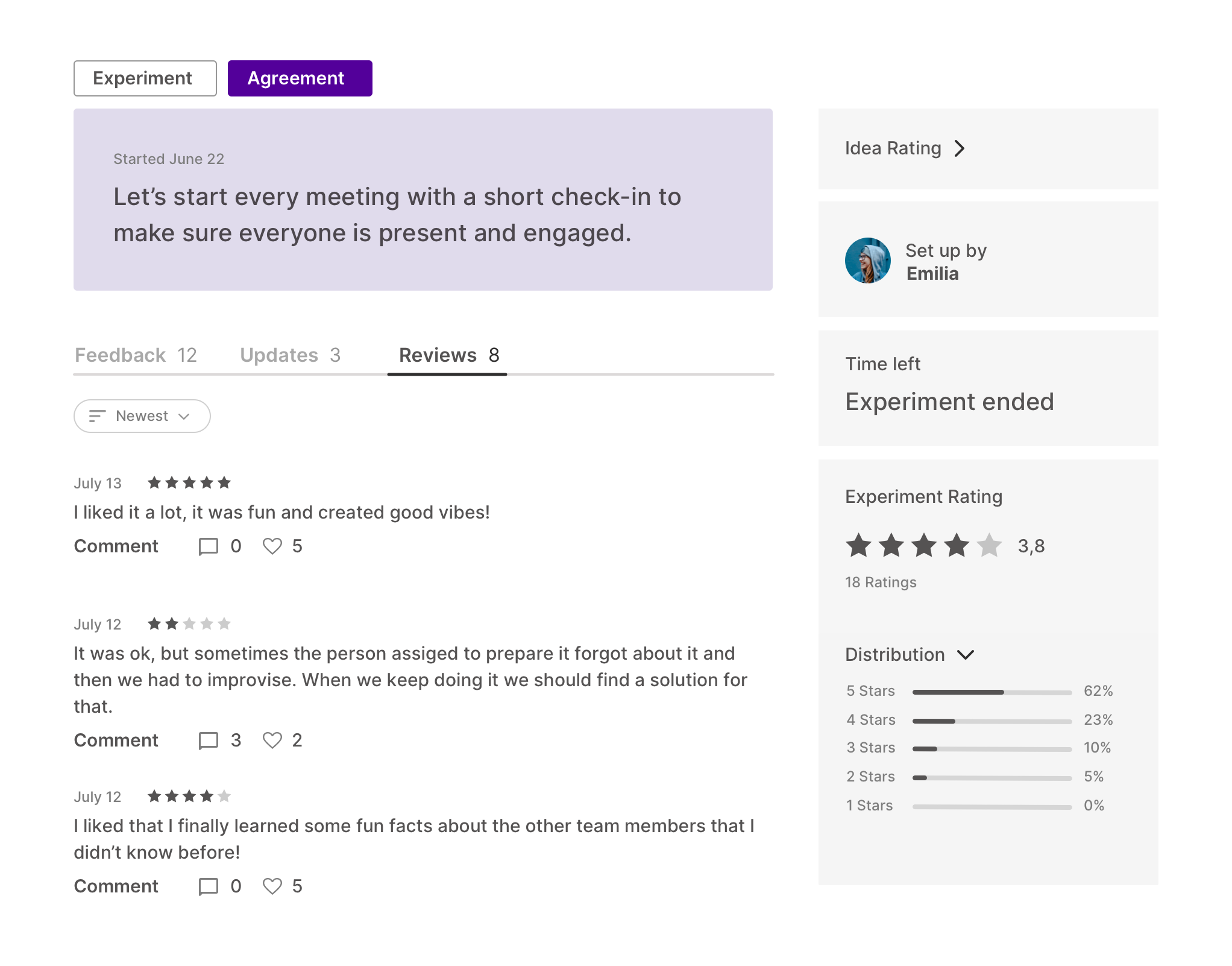
Task: Click the fifth star in Experiment Rating
Action: [988, 546]
